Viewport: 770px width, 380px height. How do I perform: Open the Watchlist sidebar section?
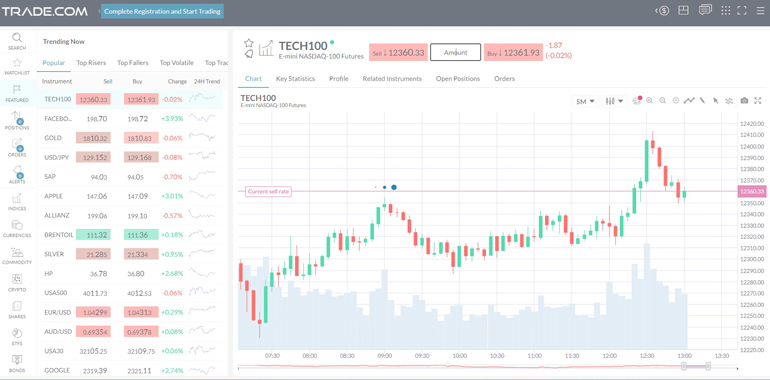tap(17, 67)
